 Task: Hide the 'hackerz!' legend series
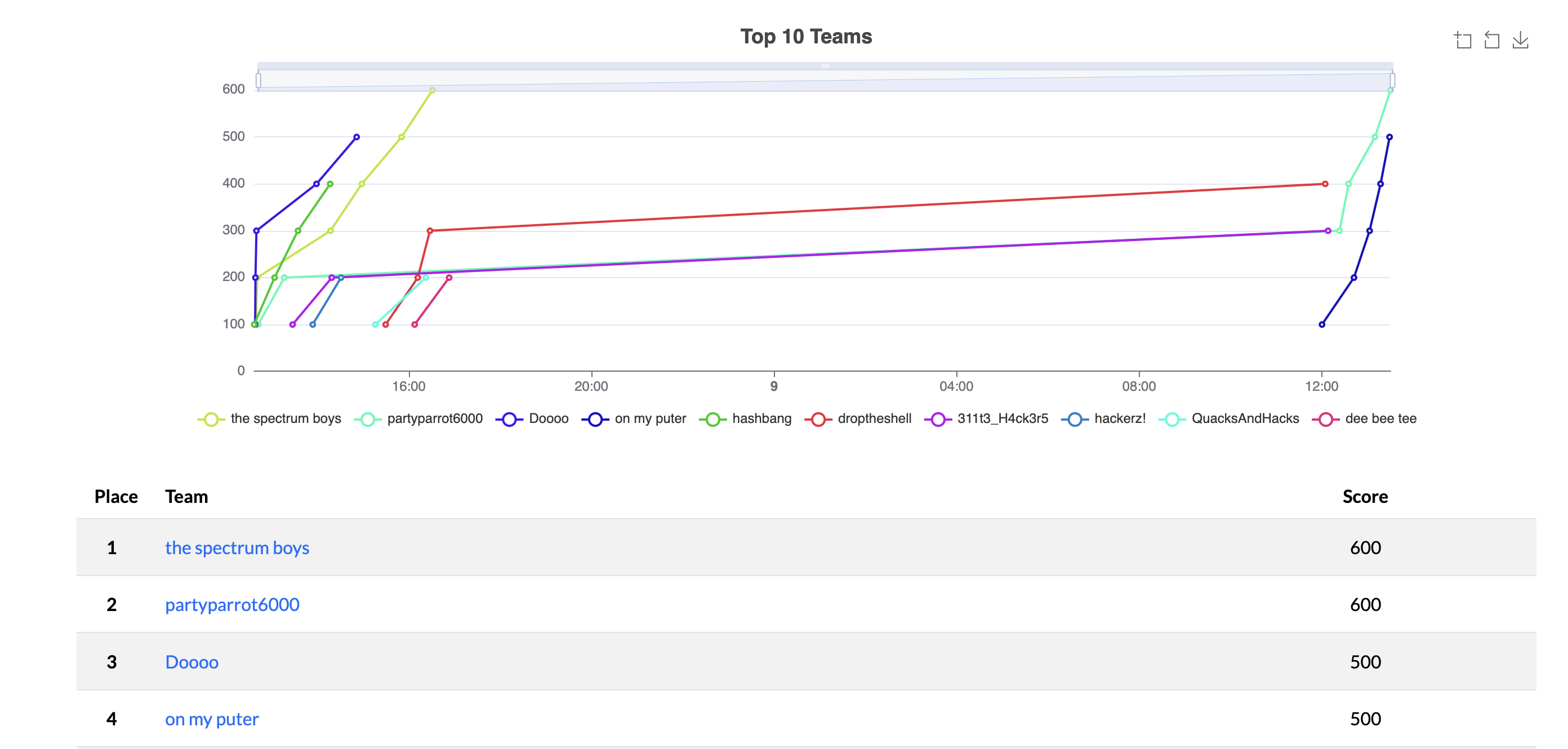coord(1103,418)
